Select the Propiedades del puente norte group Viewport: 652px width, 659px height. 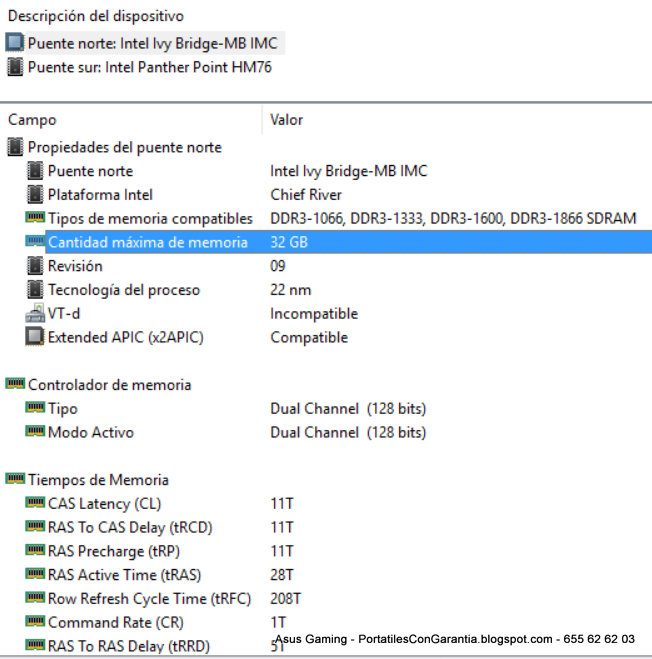pyautogui.click(x=124, y=148)
